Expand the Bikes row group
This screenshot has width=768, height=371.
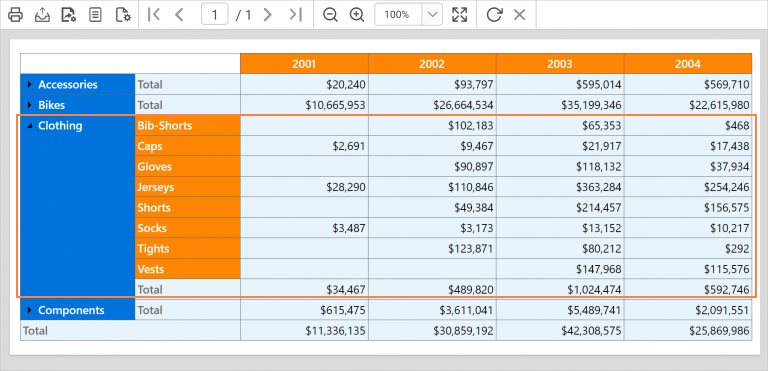point(29,105)
